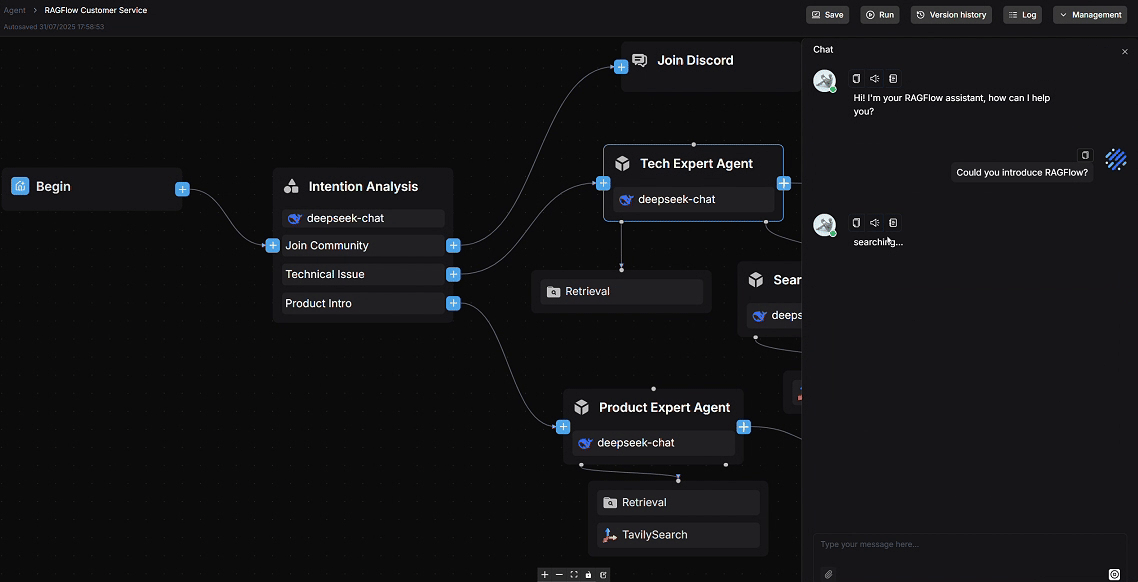Click the plus handle right of Product Intro

(x=454, y=303)
